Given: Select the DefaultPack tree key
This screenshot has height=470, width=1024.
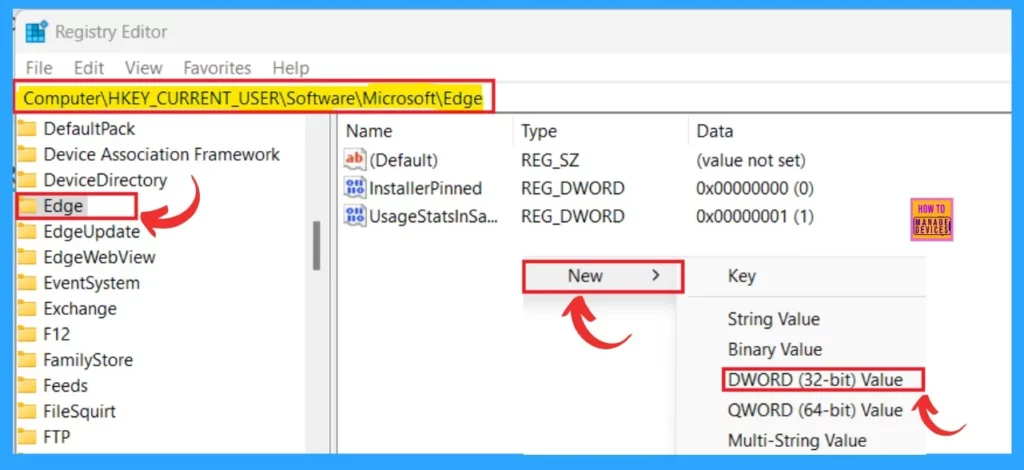Looking at the screenshot, I should (89, 129).
